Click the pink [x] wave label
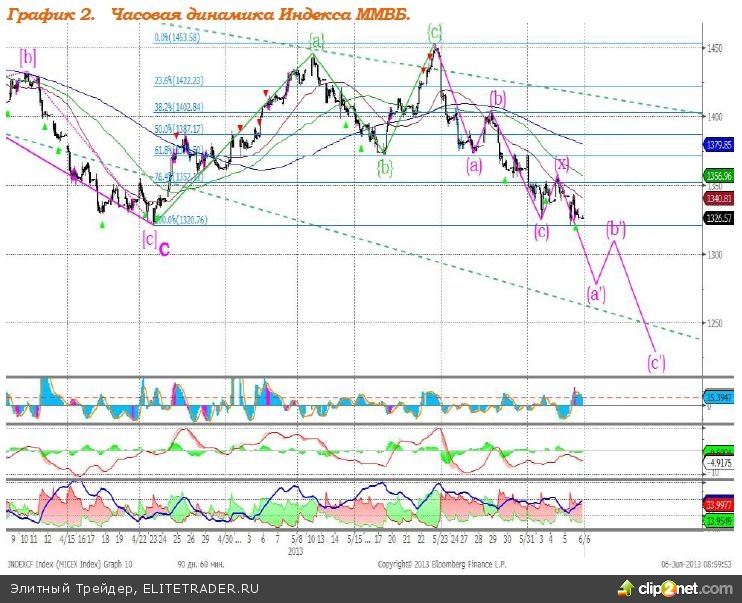Image resolution: width=742 pixels, height=603 pixels. 562,164
